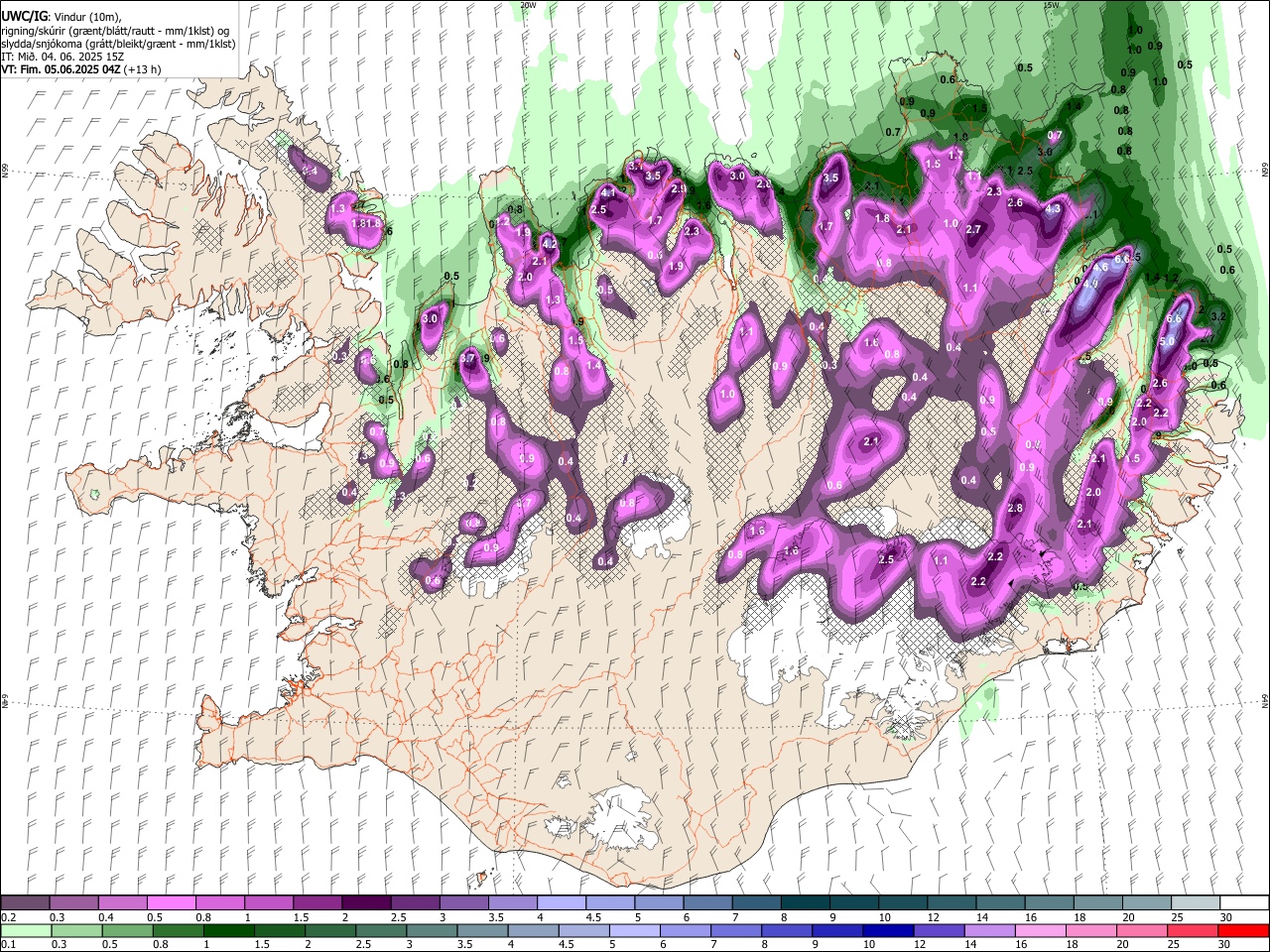Viewport: 1270px width, 952px height.
Task: Choose the hot pink rain swatch labeled 20
Action: tap(1142, 930)
